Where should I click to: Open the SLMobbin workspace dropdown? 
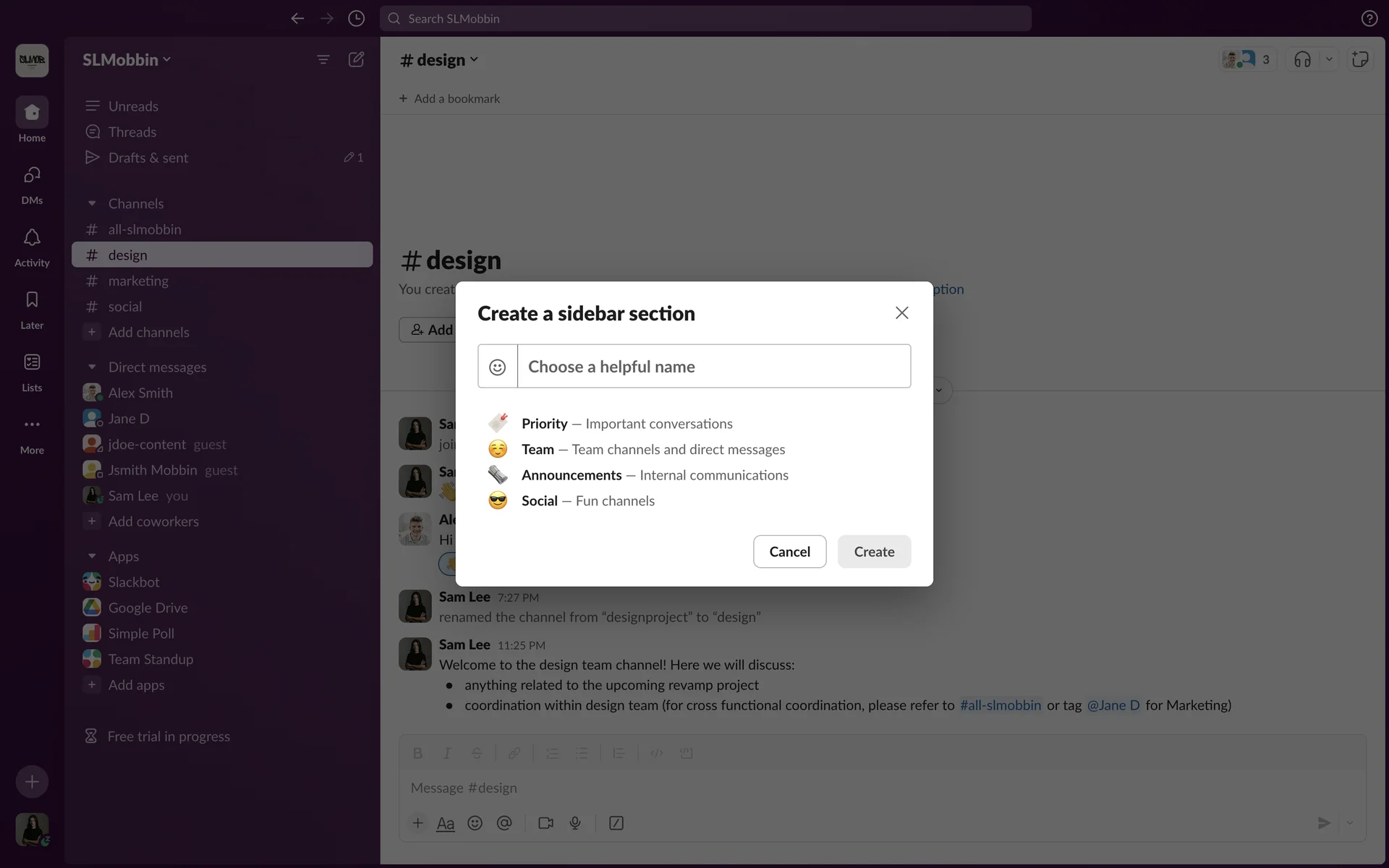127,60
